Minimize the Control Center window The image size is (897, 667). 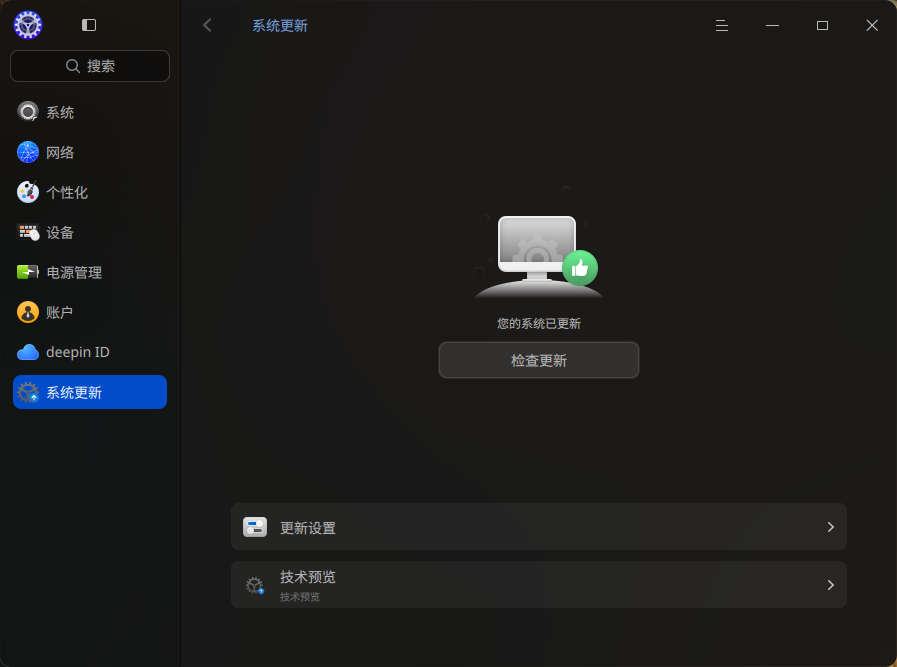point(772,26)
